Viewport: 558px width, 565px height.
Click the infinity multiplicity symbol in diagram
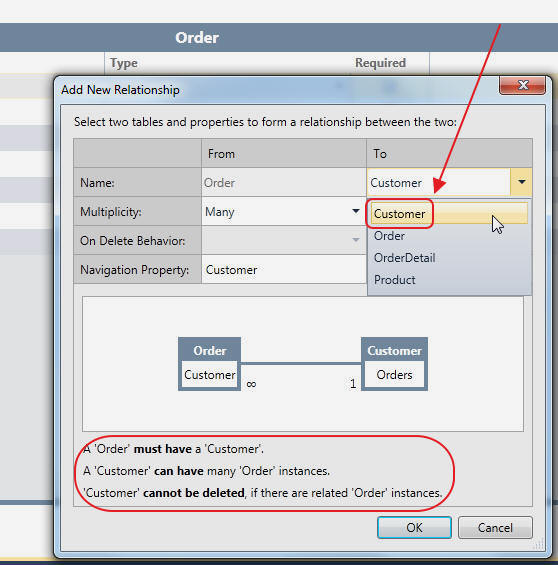click(251, 384)
